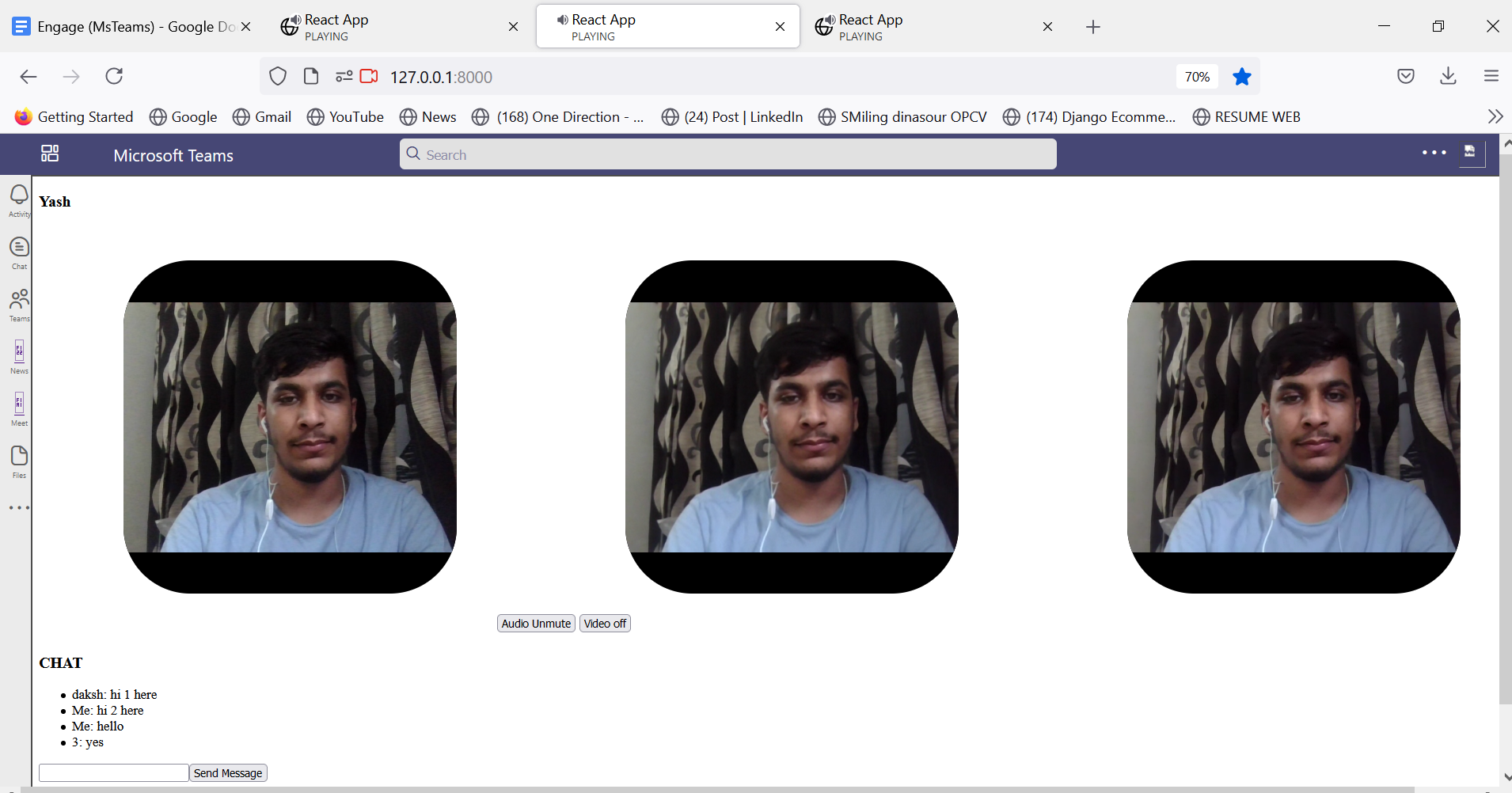
Task: Unmute audio for the call
Action: [x=535, y=623]
